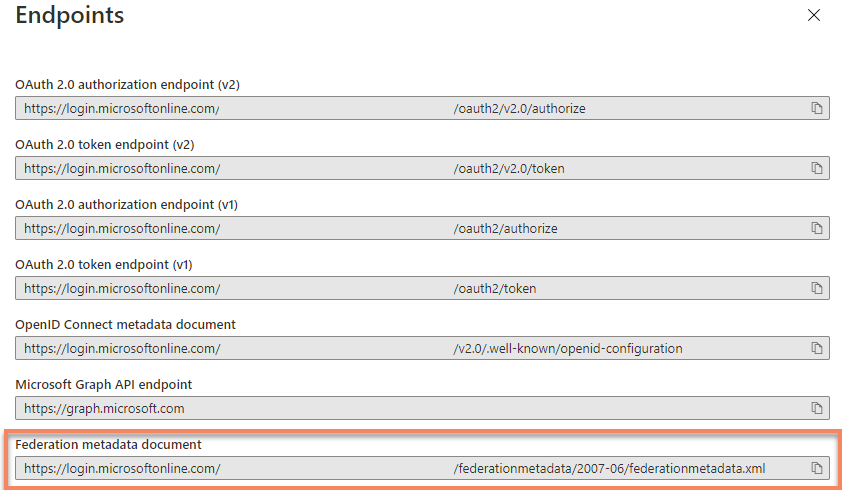Copy the Microsoft Graph API endpoint URL
The width and height of the screenshot is (842, 490).
(x=816, y=408)
